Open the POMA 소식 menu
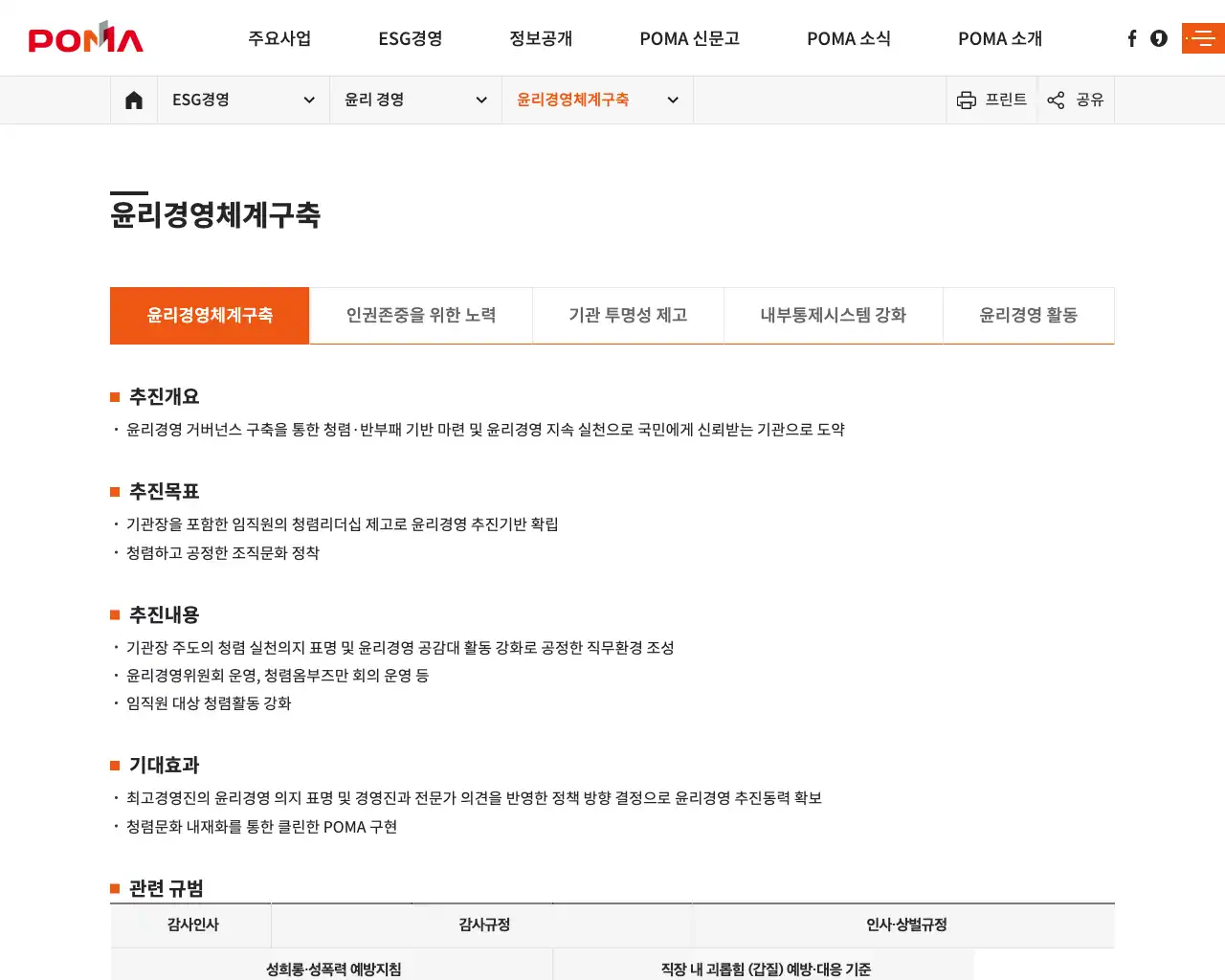 pos(849,38)
